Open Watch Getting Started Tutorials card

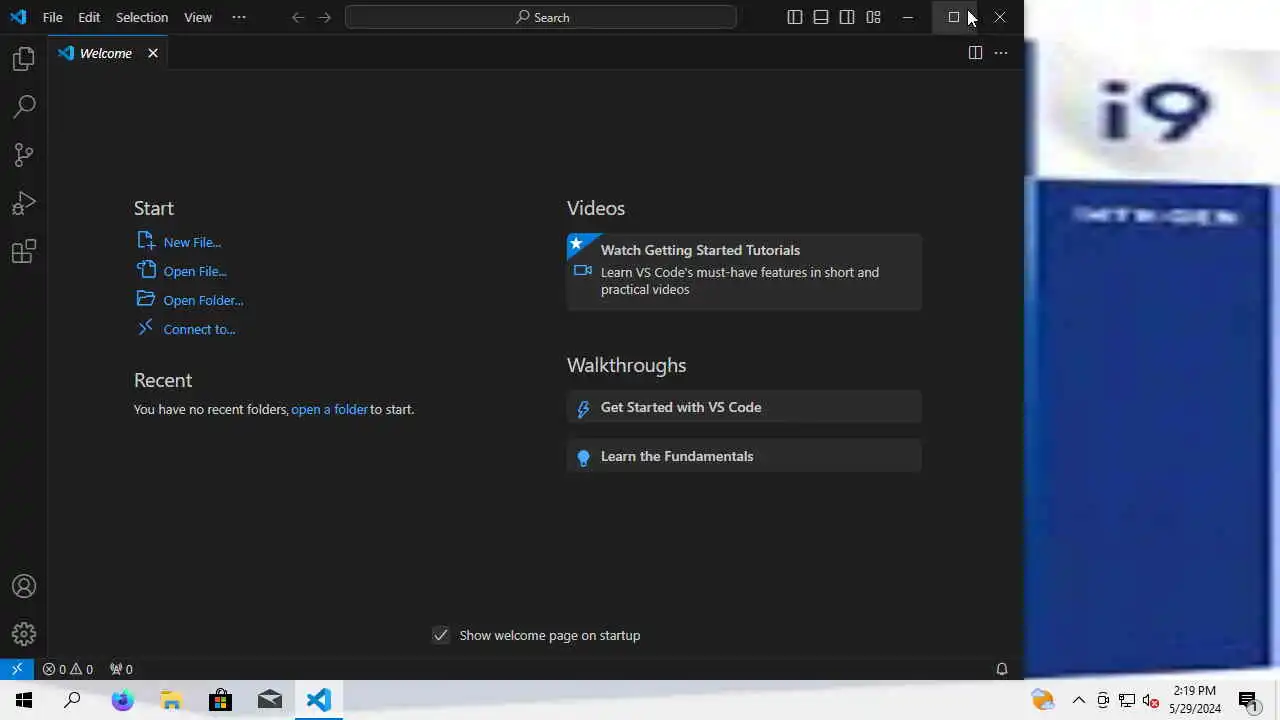(744, 272)
